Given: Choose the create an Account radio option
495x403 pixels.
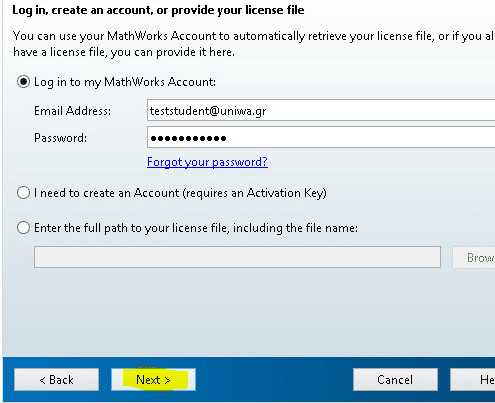Looking at the screenshot, I should (23, 193).
